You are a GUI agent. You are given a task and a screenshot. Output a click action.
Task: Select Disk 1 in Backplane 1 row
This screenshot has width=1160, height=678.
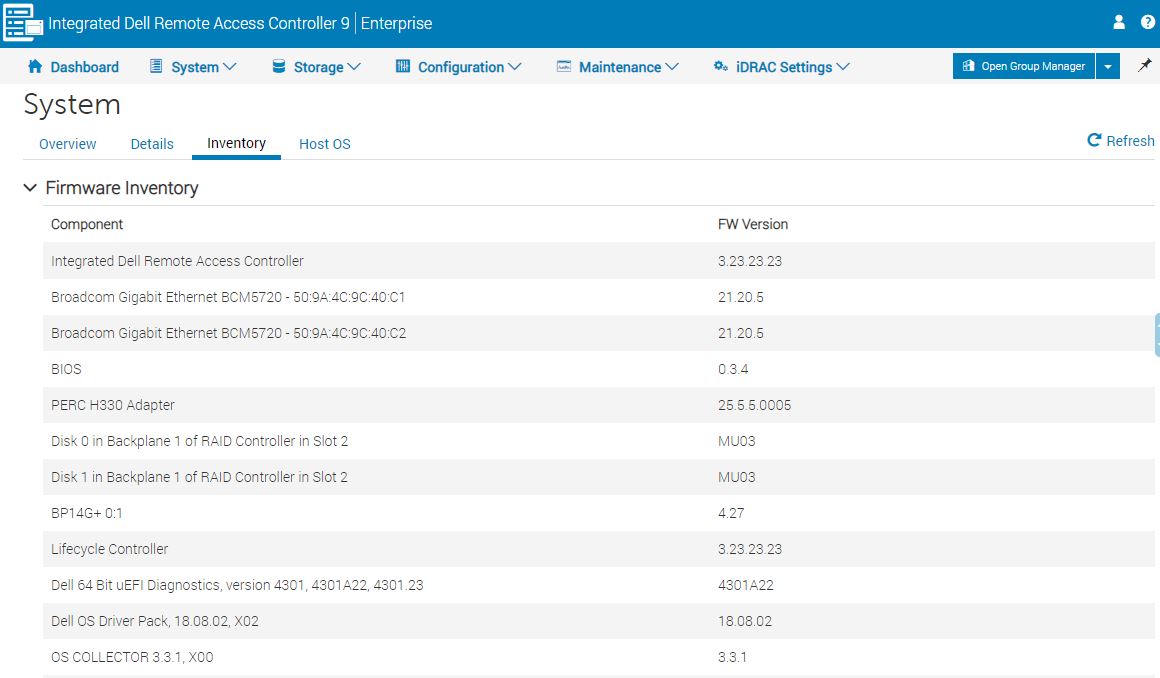point(598,477)
